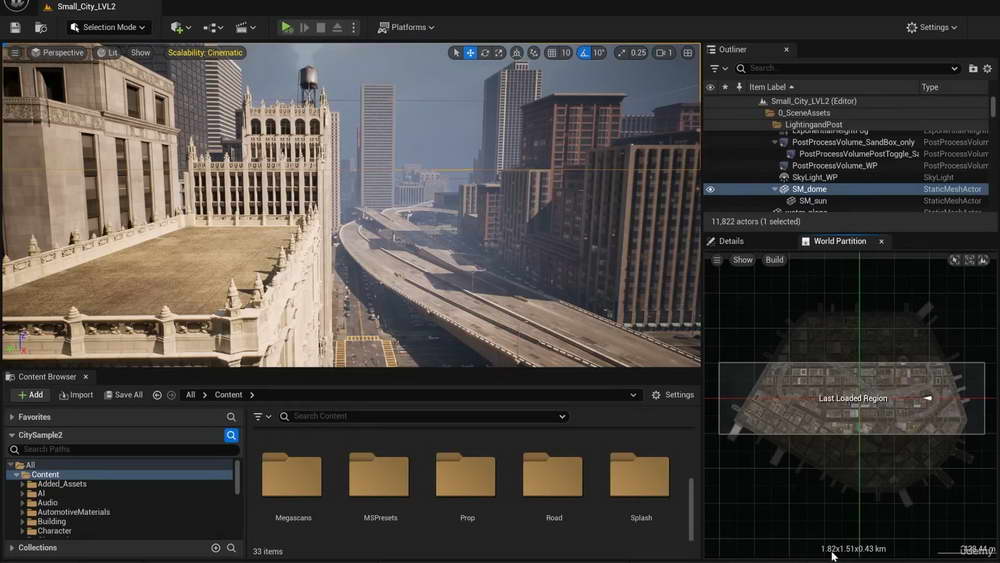Click the Eject playback button
The width and height of the screenshot is (1000, 563).
(x=337, y=27)
